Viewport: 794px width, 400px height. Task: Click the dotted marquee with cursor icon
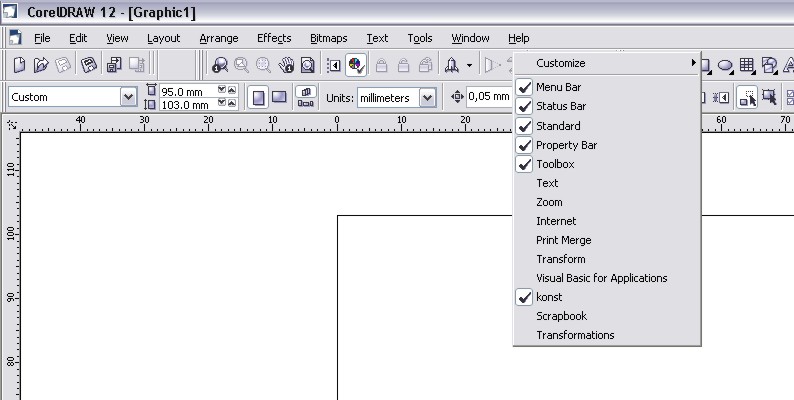[x=747, y=97]
